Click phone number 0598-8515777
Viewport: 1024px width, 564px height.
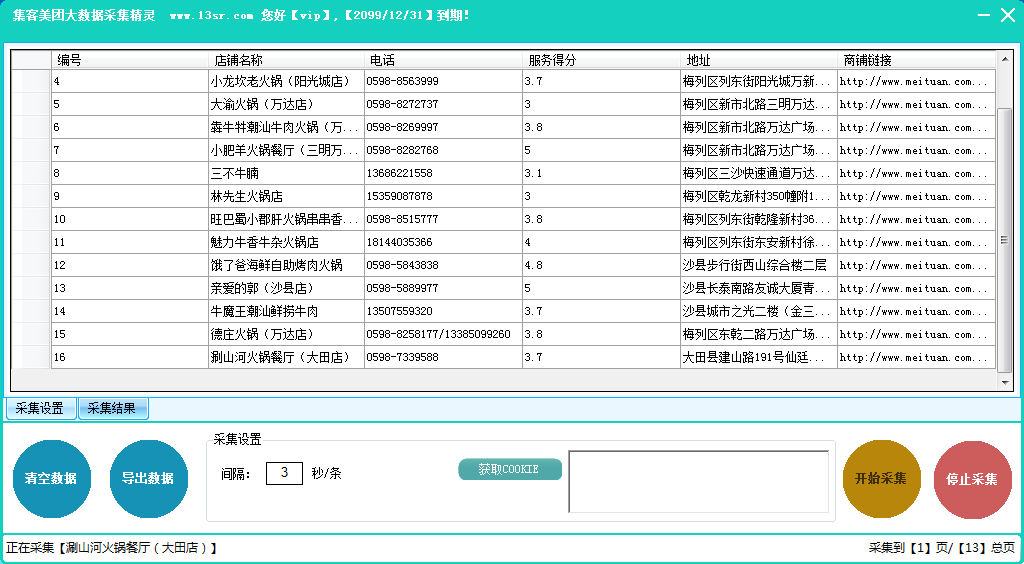[x=402, y=219]
